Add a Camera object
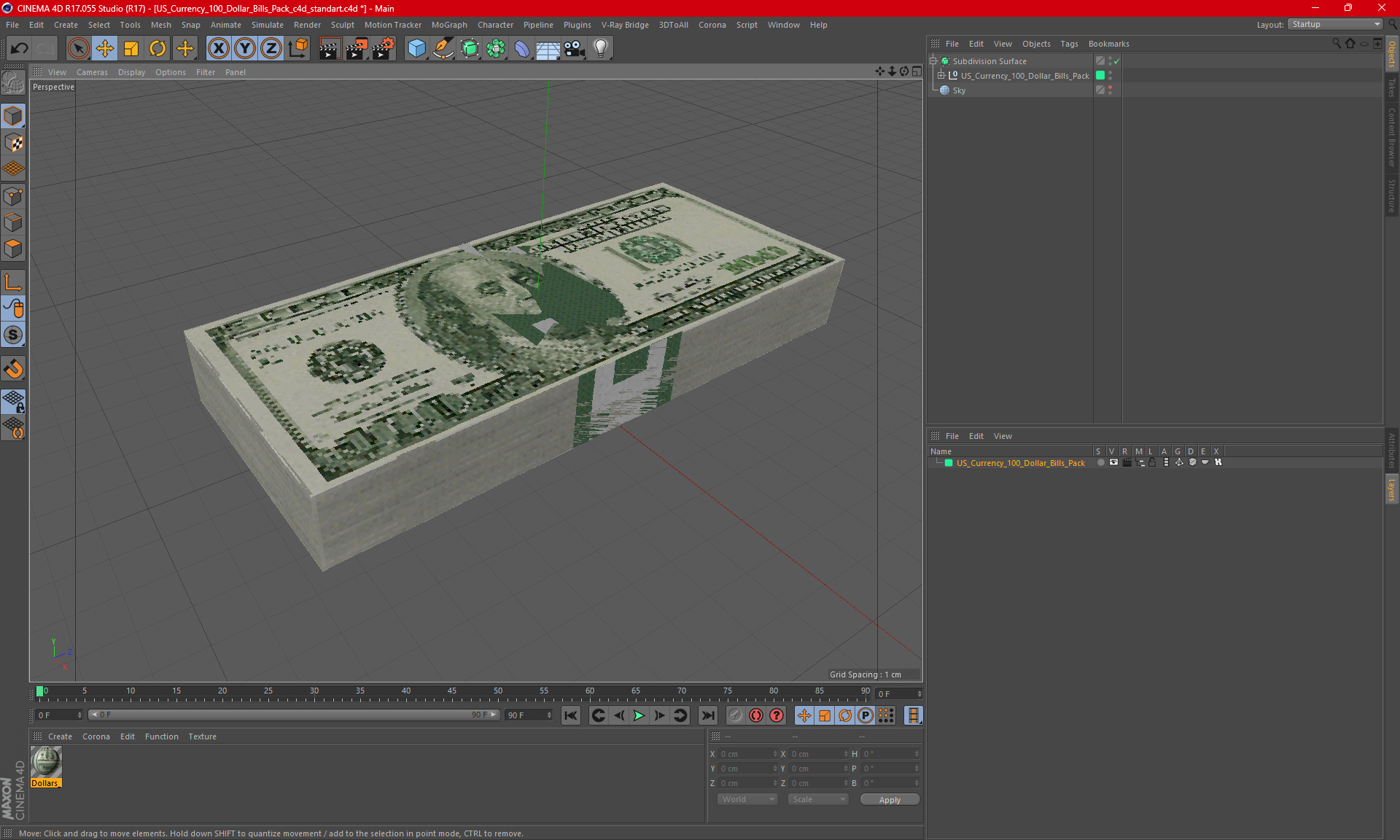This screenshot has height=840, width=1400. click(575, 49)
